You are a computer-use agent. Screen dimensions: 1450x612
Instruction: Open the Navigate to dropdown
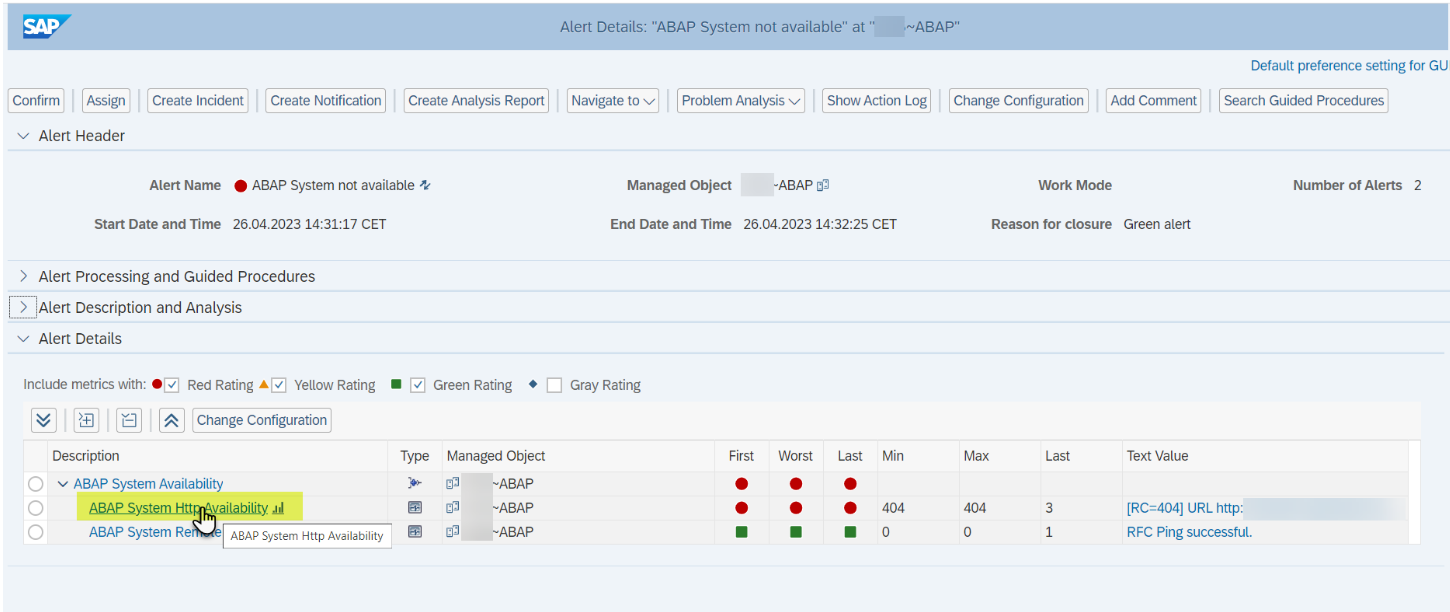tap(613, 100)
